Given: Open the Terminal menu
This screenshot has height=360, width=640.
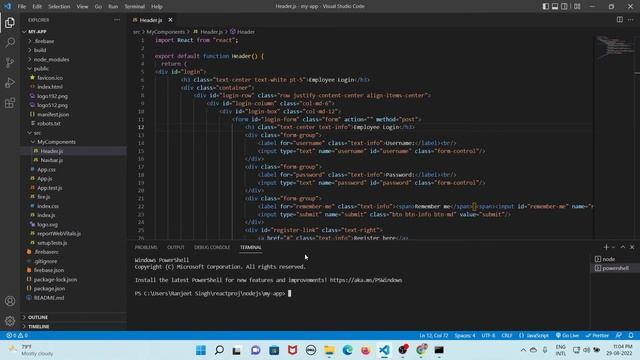Looking at the screenshot, I should point(134,7).
